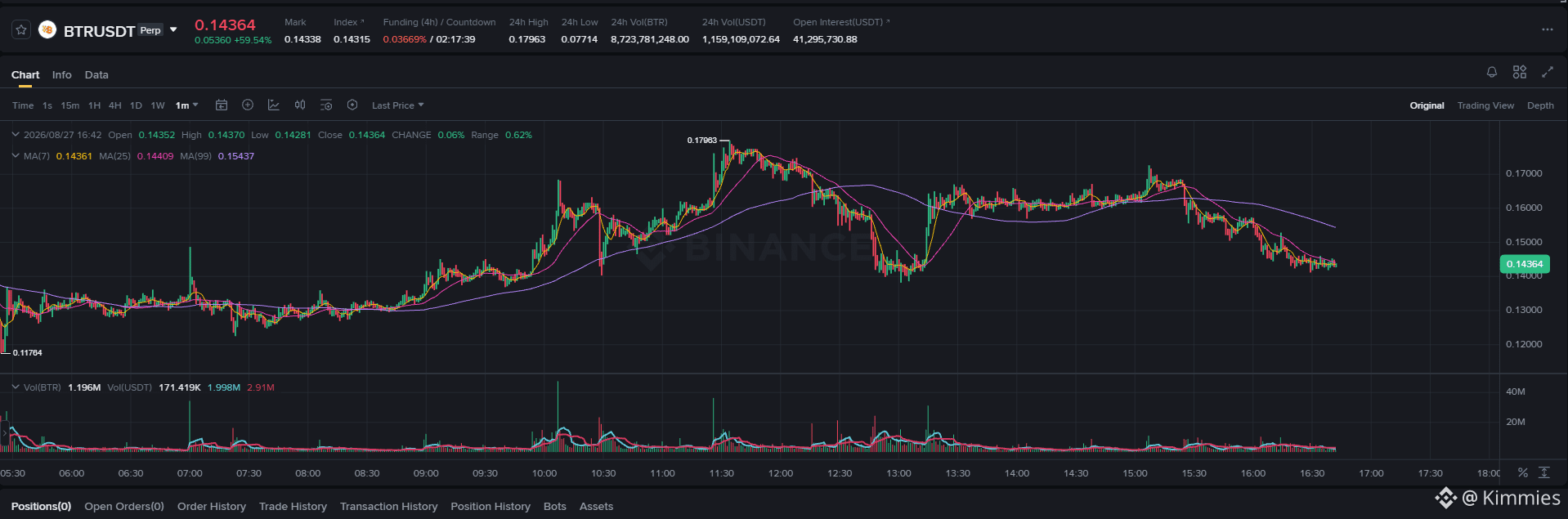Open the Assets tab

coord(597,507)
